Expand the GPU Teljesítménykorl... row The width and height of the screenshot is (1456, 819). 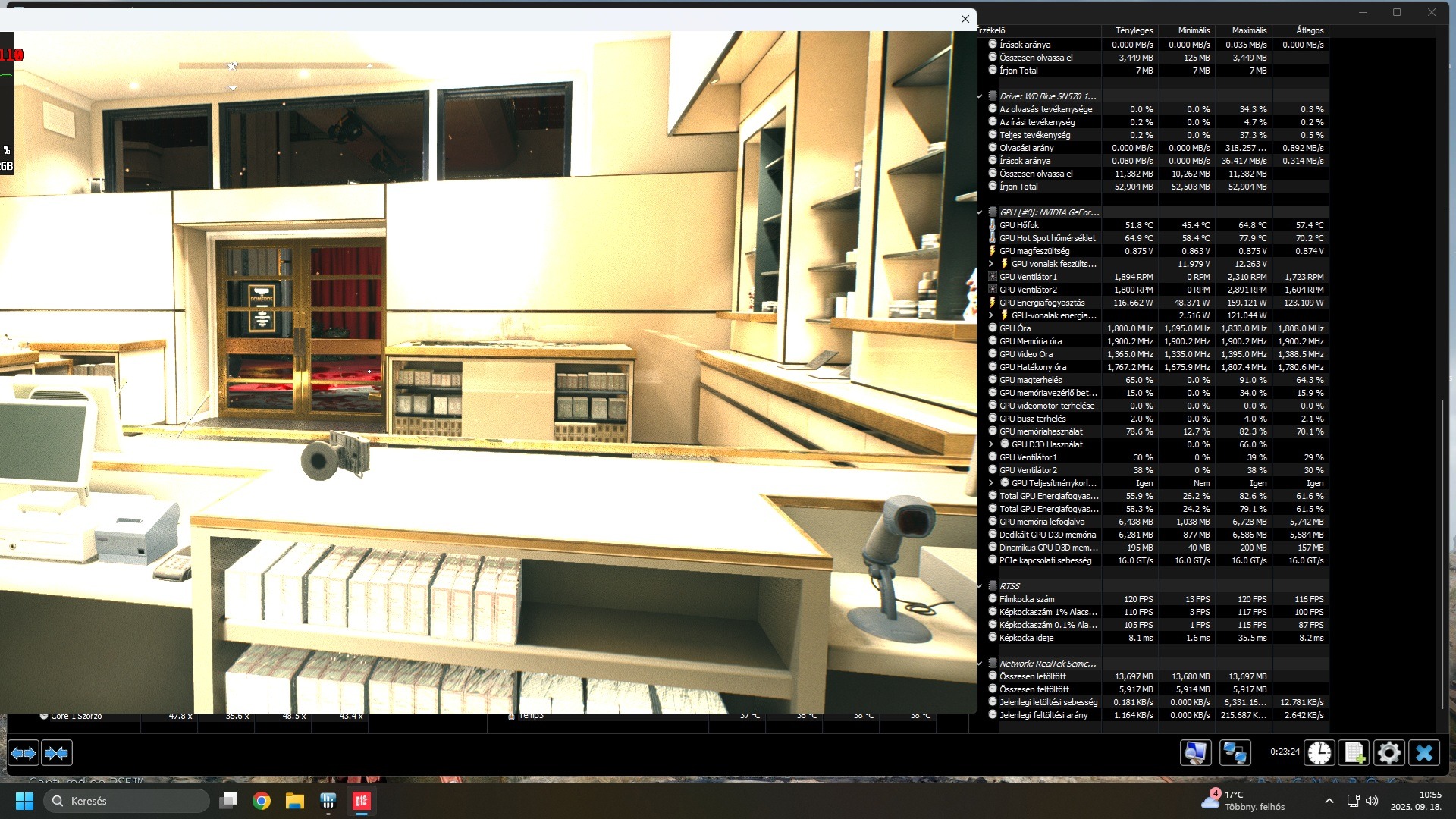990,483
